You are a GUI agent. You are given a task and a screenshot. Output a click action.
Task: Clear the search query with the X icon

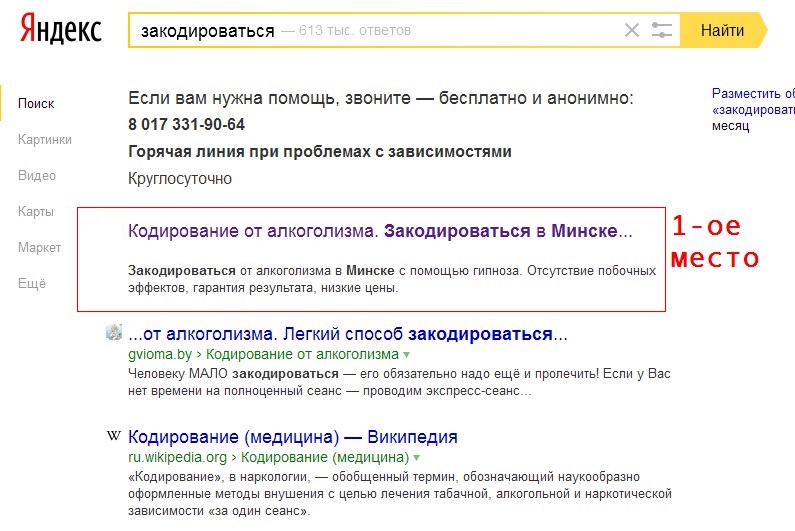pyautogui.click(x=631, y=30)
